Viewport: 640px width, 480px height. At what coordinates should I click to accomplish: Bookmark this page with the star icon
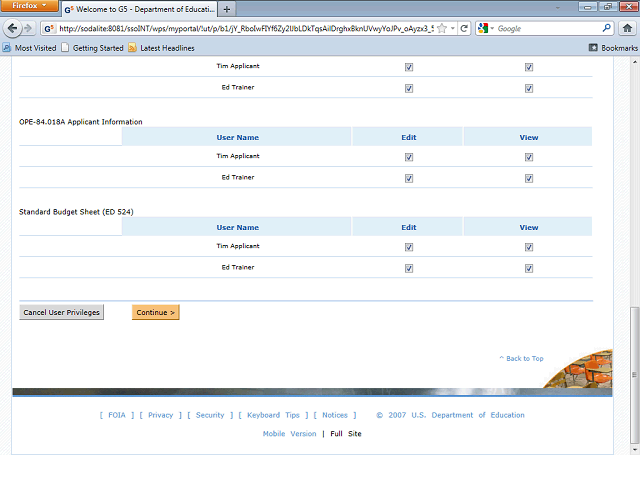tap(442, 29)
